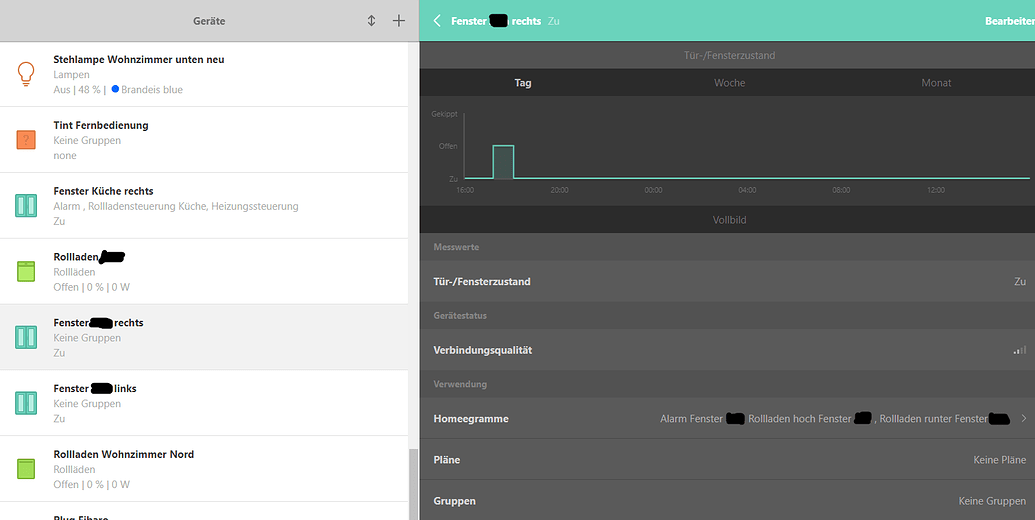1035x520 pixels.
Task: Switch to the Woche tab
Action: point(729,83)
